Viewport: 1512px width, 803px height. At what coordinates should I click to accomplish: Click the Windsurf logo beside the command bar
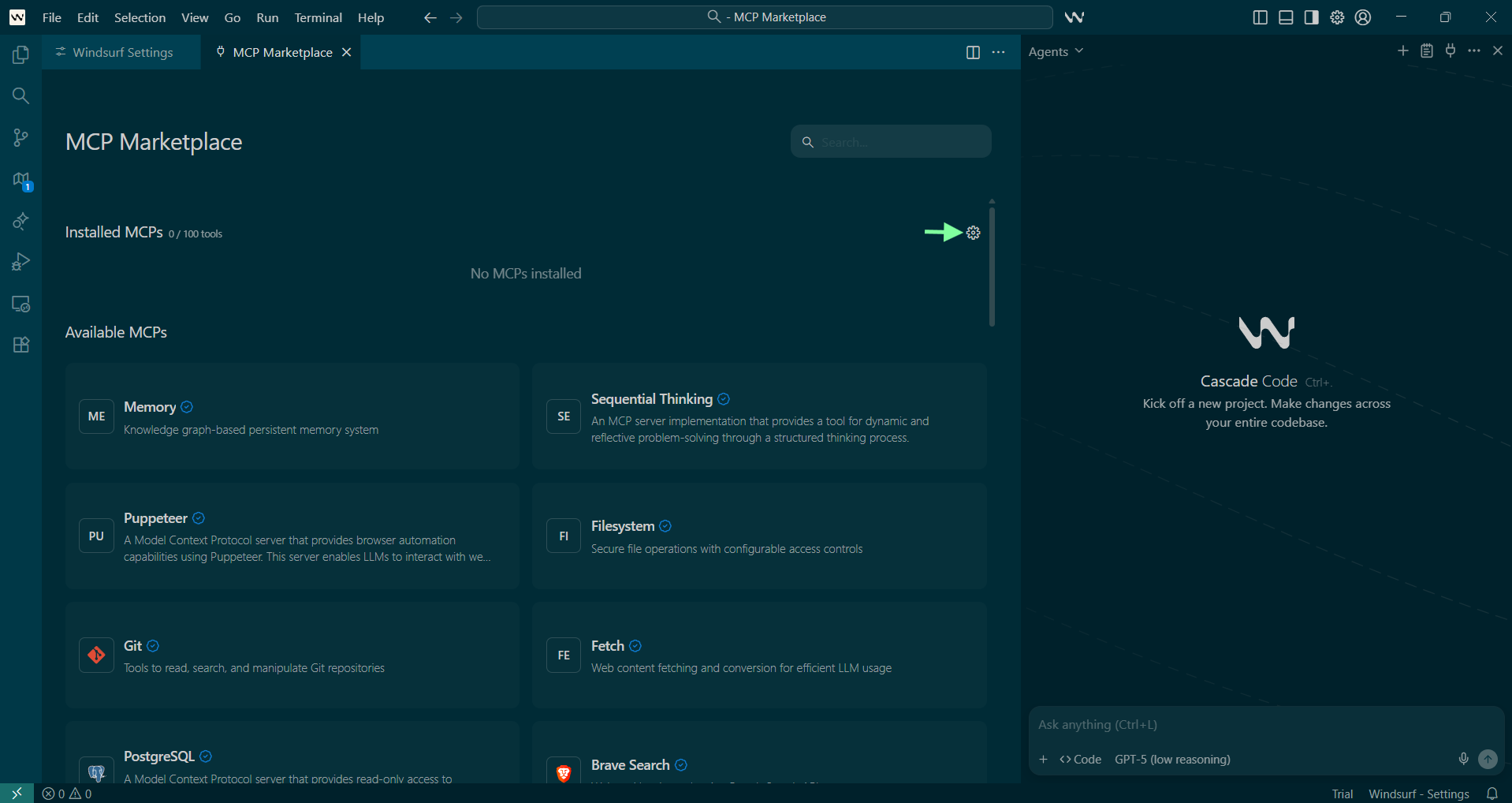(1074, 17)
